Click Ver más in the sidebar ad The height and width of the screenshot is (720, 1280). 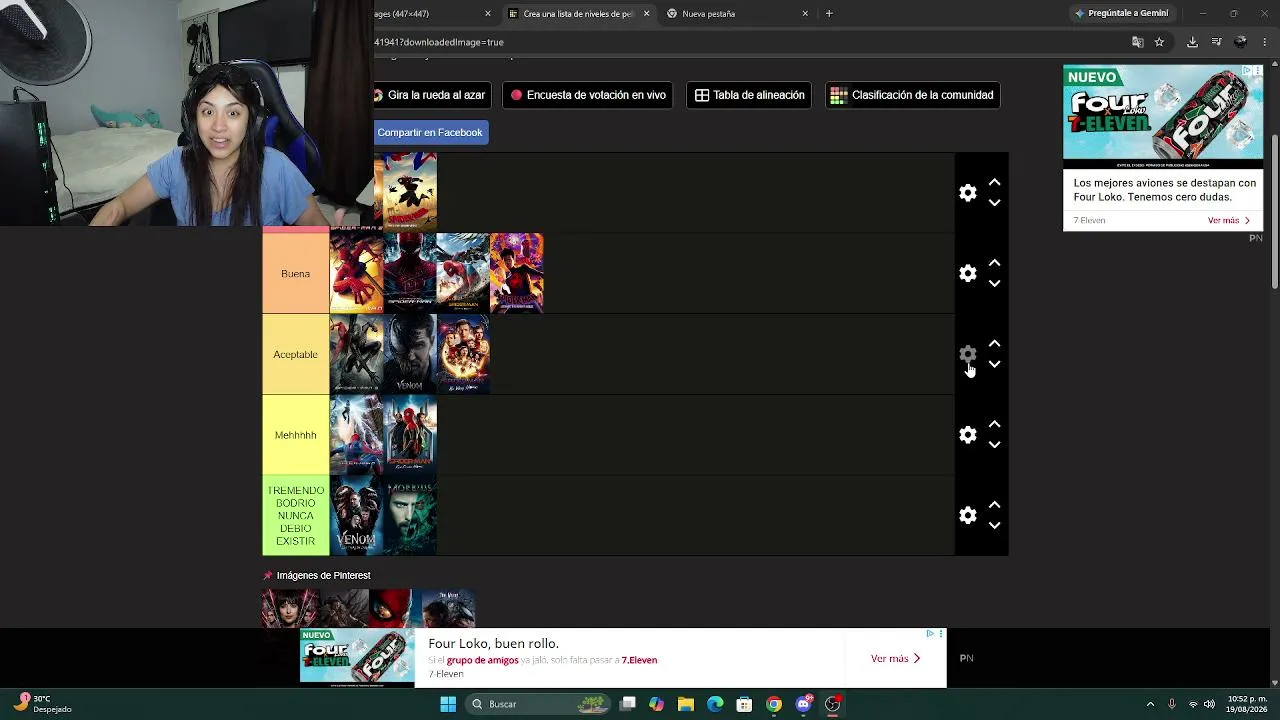(x=1229, y=220)
